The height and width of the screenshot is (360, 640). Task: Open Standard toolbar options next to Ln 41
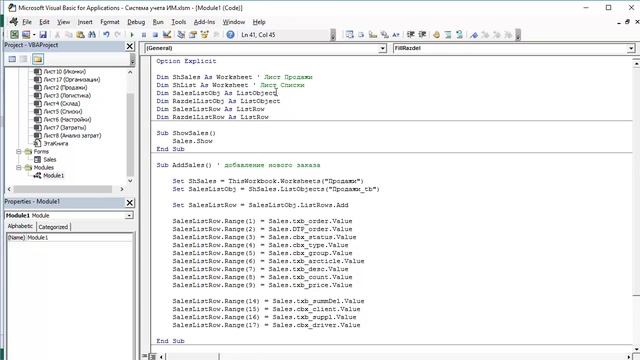click(x=333, y=35)
